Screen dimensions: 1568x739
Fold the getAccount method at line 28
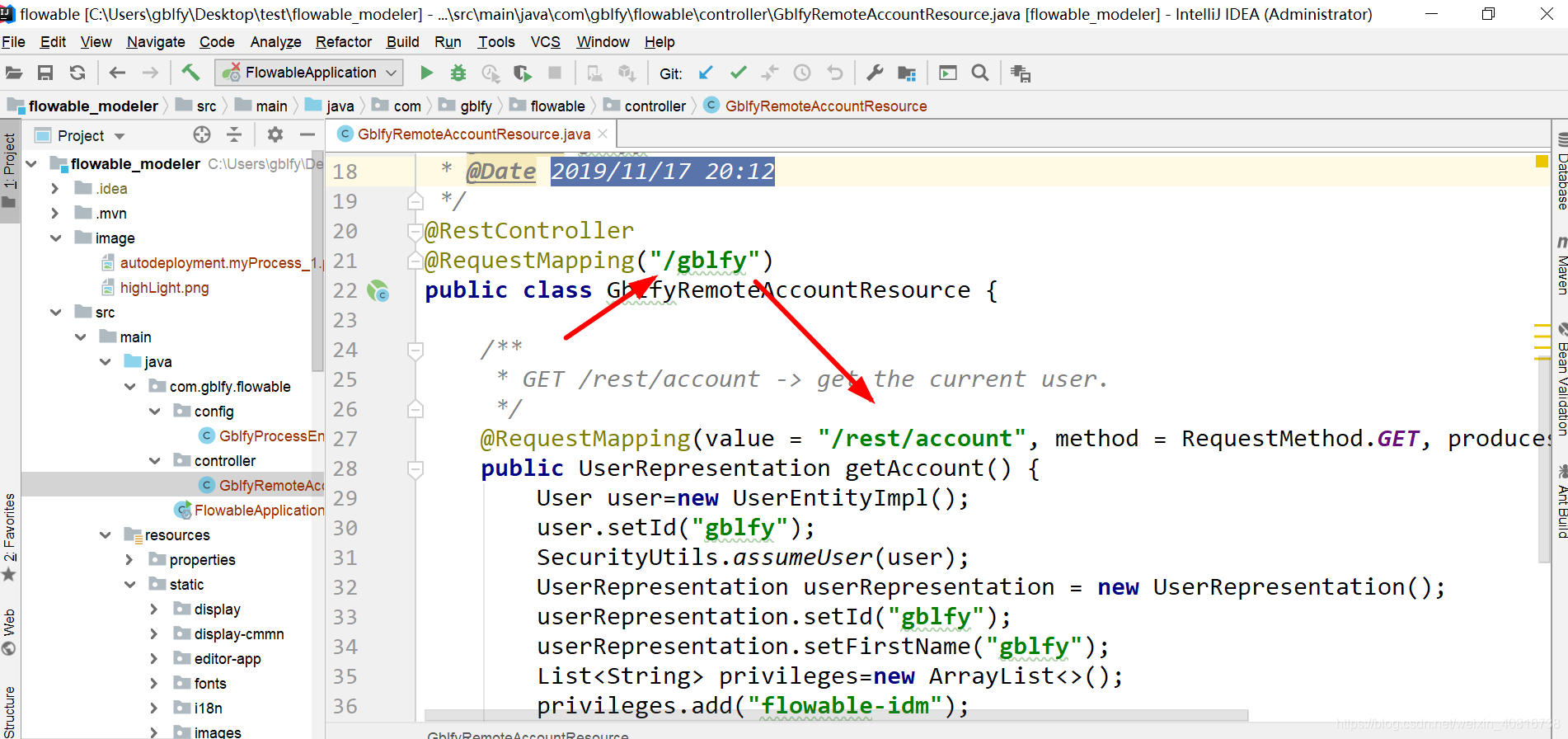pos(415,469)
